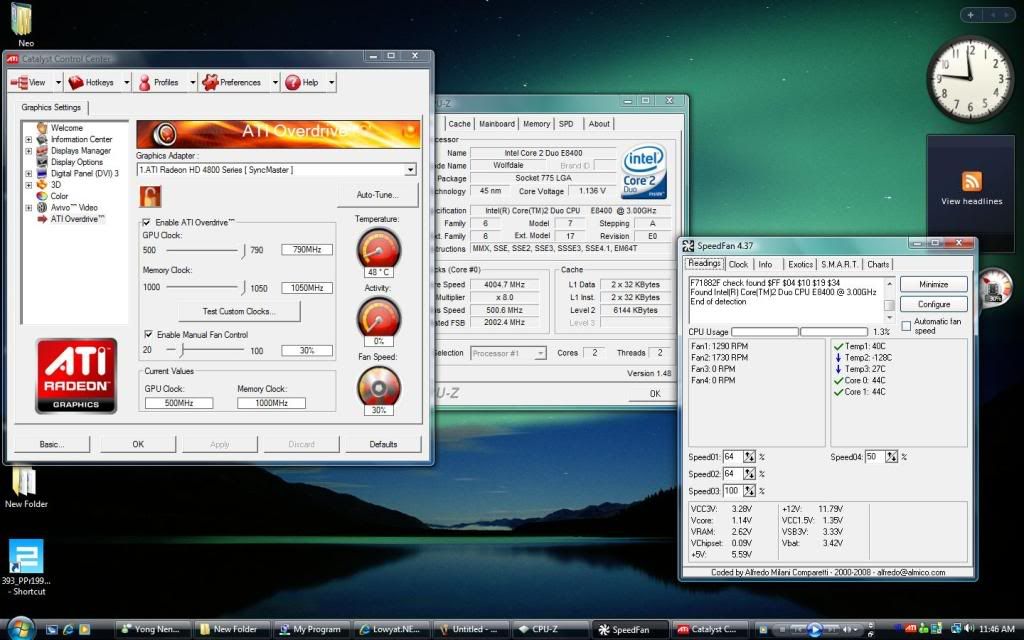Viewport: 1024px width, 640px height.
Task: Click the Overdrive padlock unlock icon
Action: click(151, 196)
